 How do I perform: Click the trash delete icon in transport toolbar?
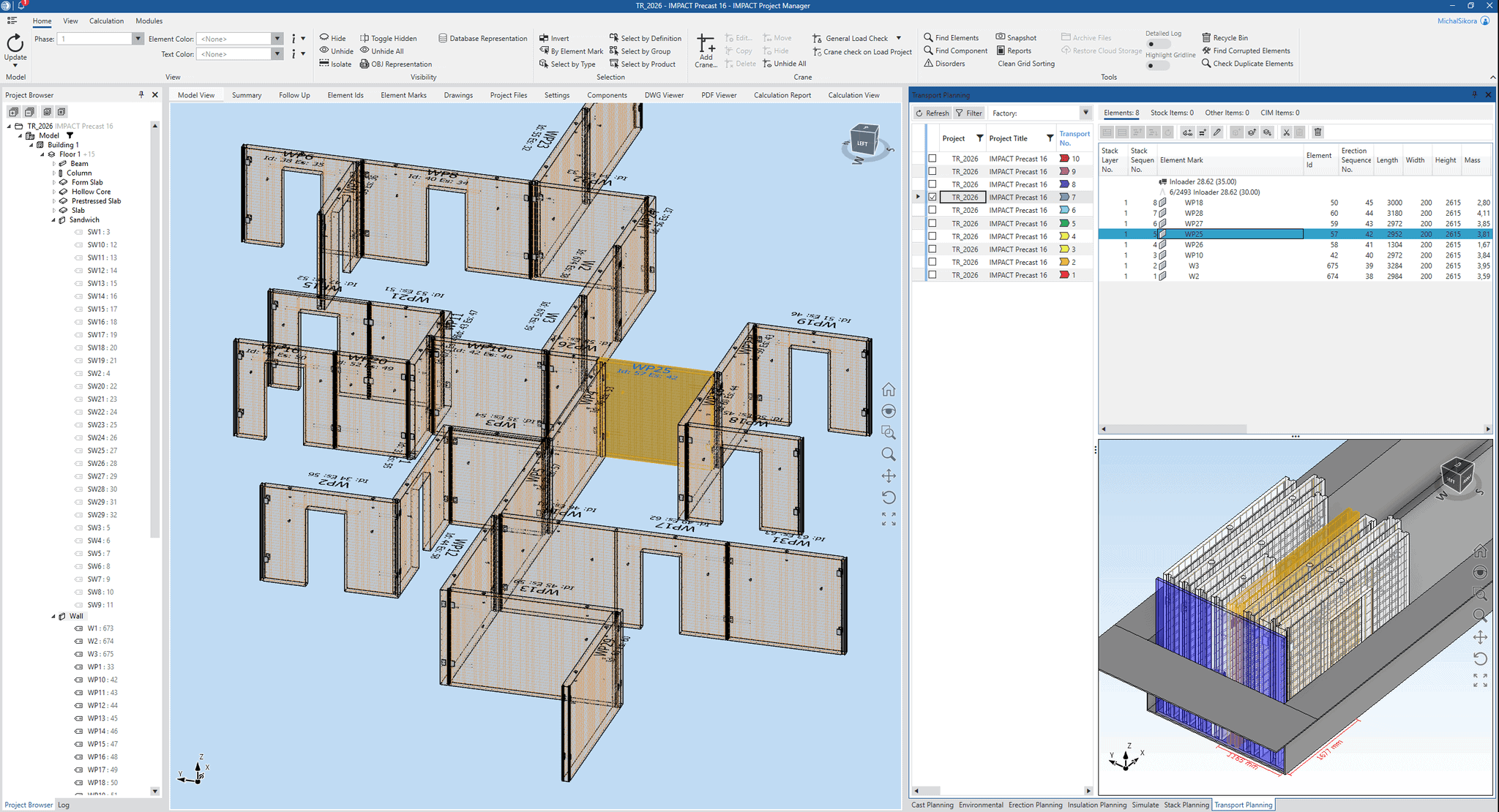coord(1317,132)
